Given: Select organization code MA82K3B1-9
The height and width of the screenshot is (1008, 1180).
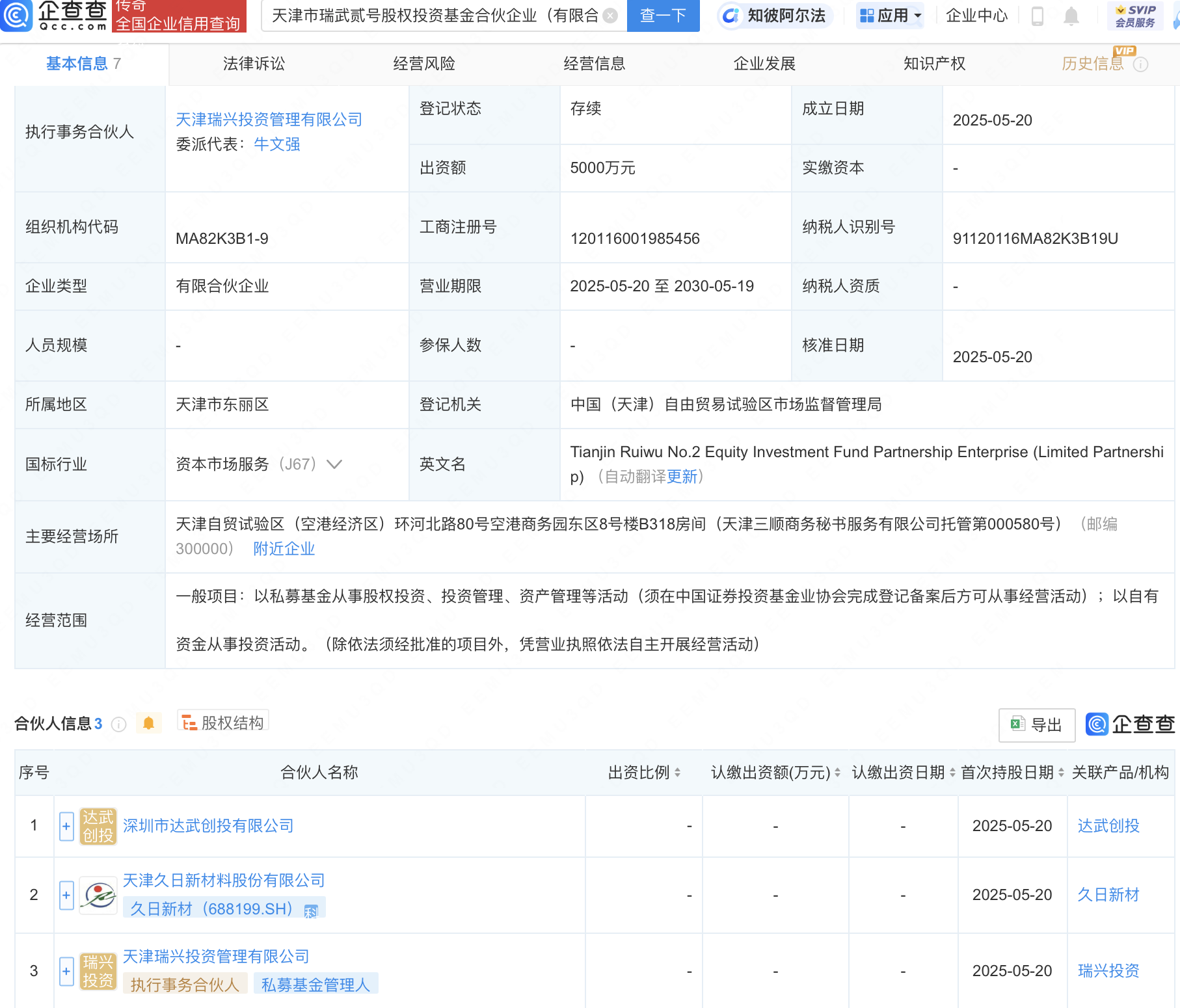Looking at the screenshot, I should 222,239.
